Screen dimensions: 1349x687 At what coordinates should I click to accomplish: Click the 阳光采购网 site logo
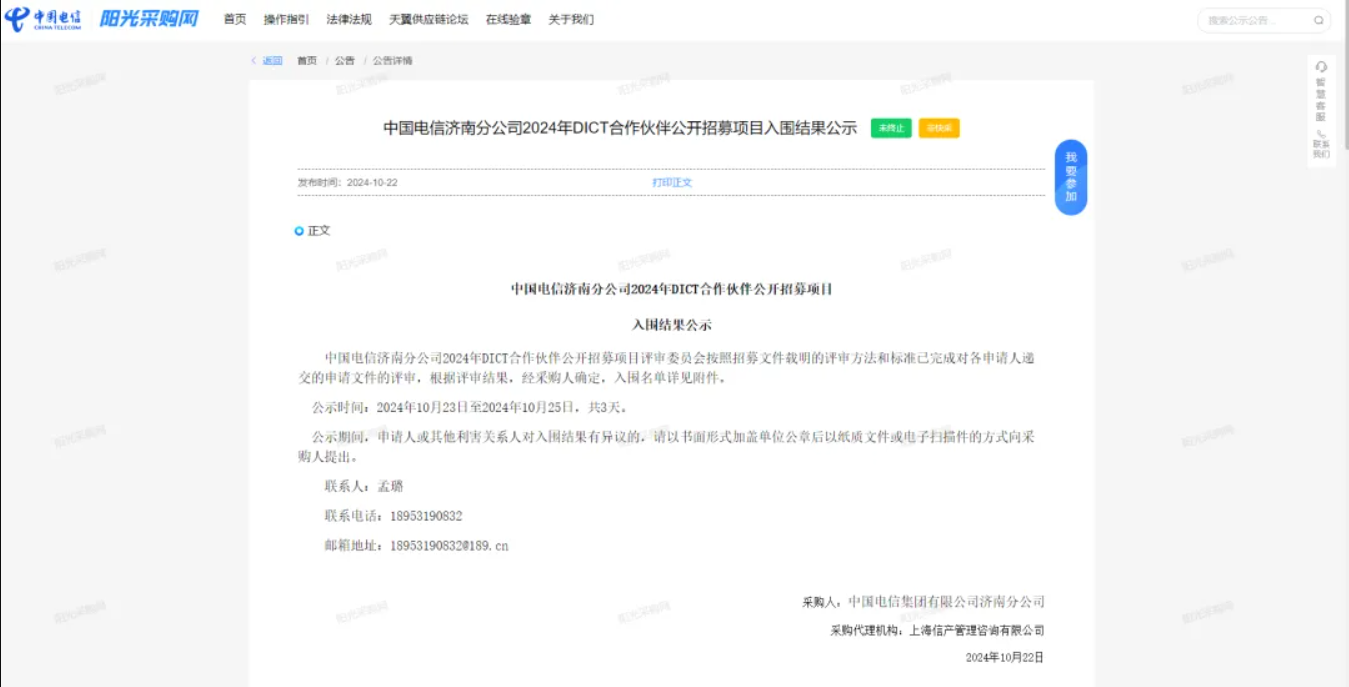[x=148, y=19]
